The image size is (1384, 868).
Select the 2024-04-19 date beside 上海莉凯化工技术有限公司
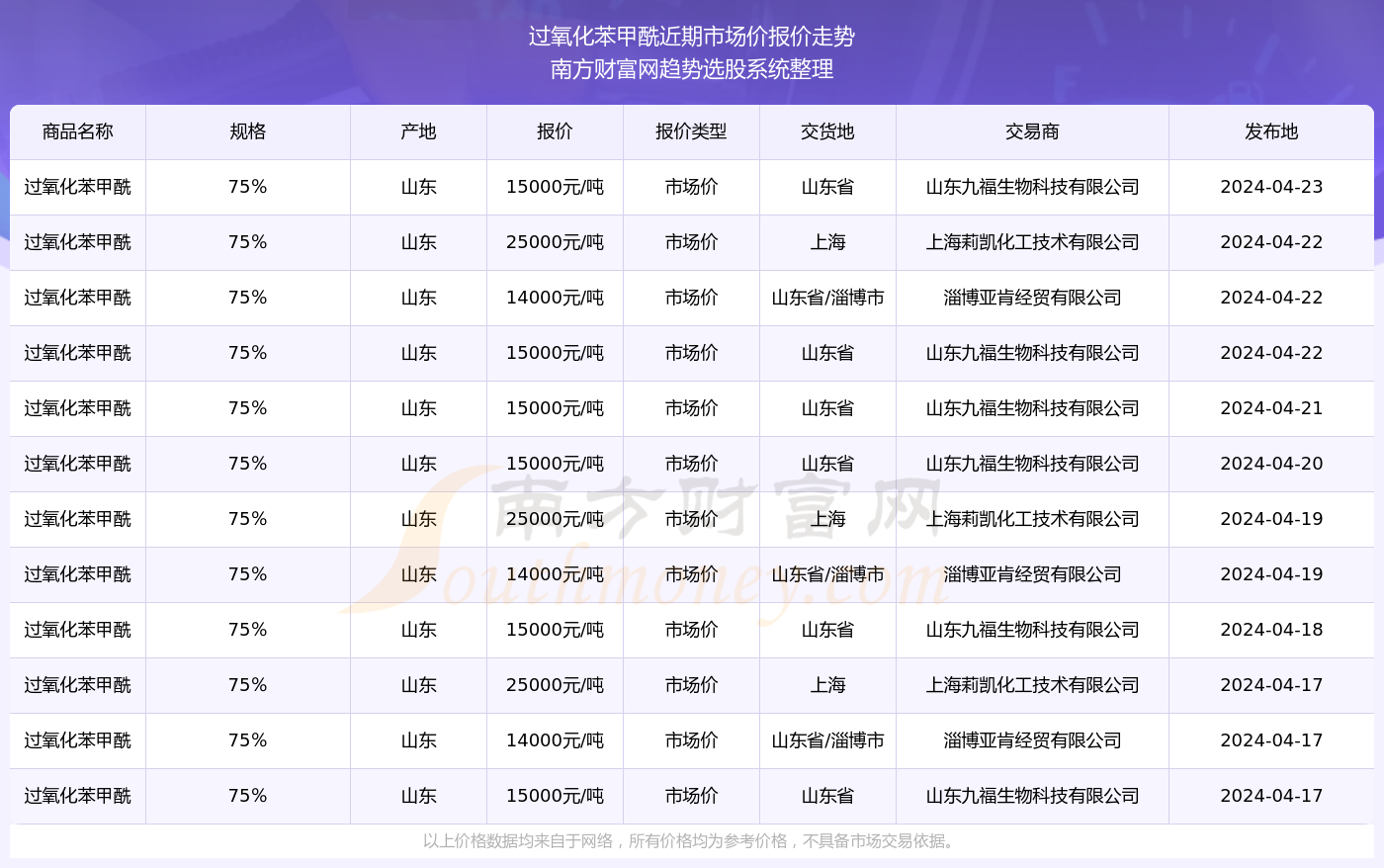(1271, 519)
